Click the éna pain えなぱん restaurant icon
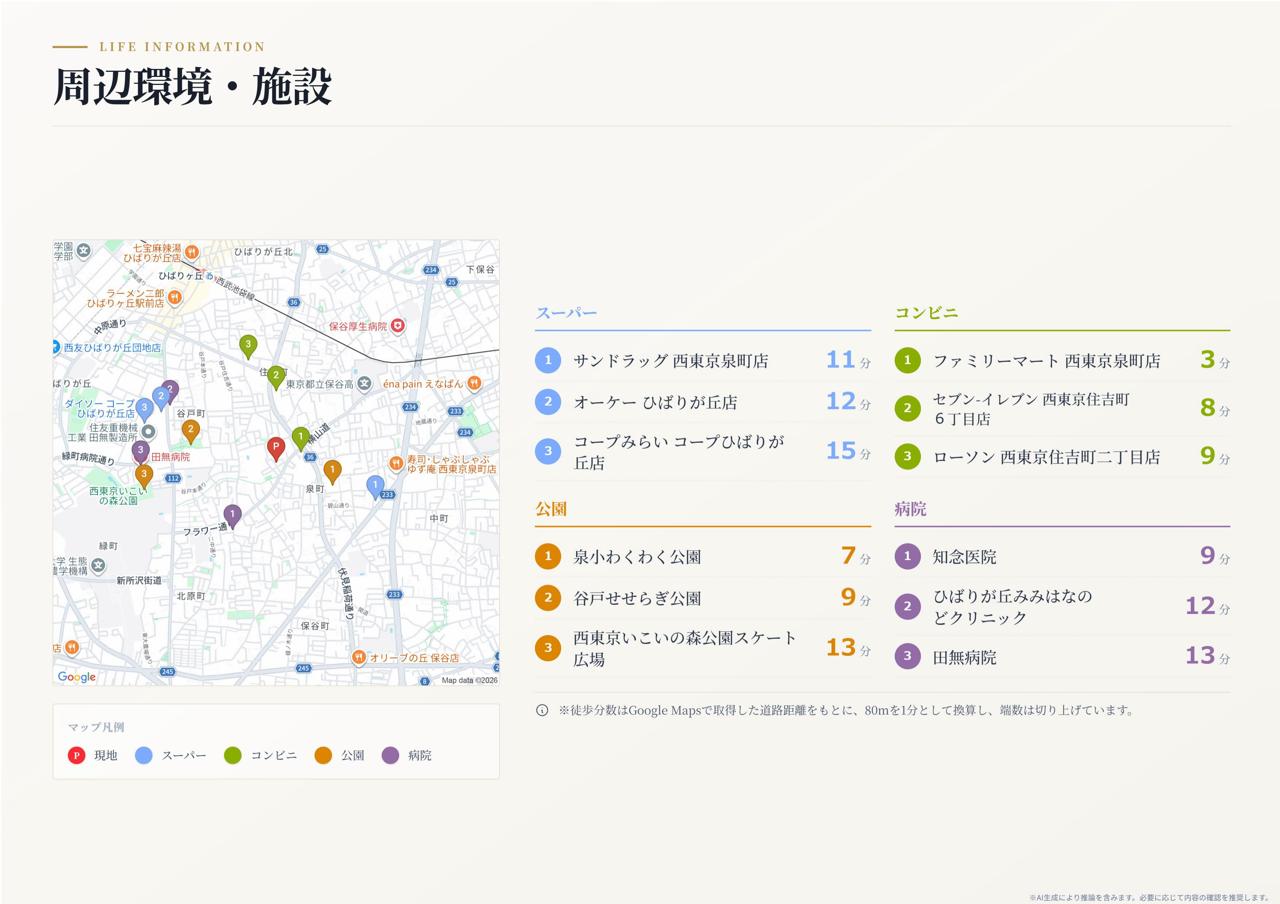The image size is (1280, 904). click(474, 383)
